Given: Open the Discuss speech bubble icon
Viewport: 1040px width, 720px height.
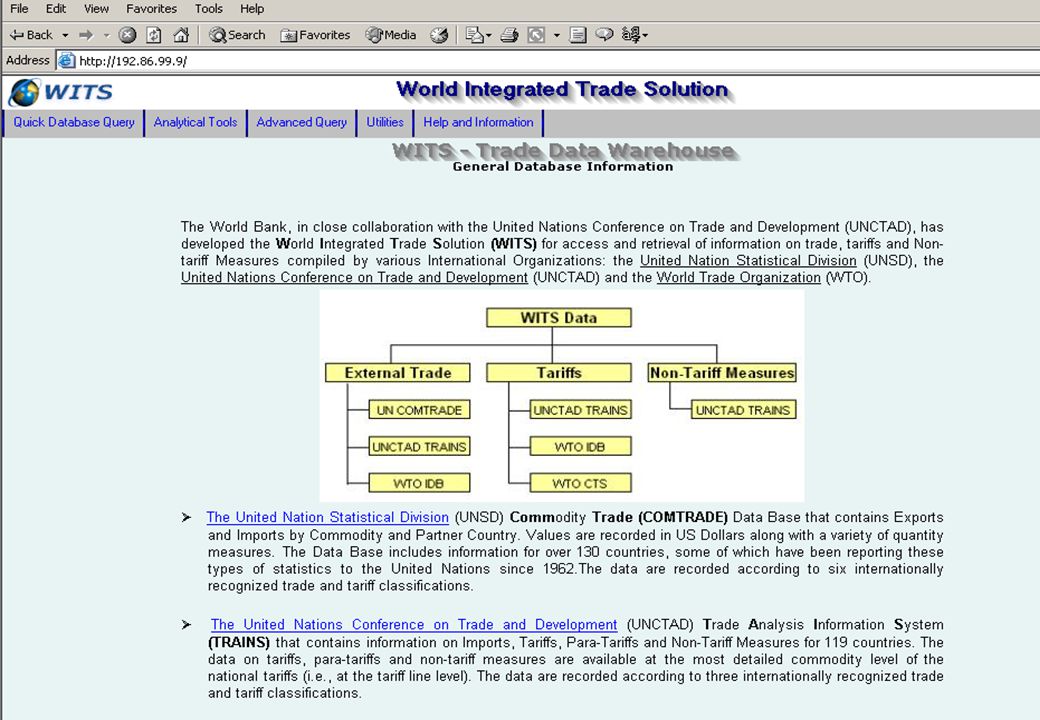Looking at the screenshot, I should (x=604, y=35).
